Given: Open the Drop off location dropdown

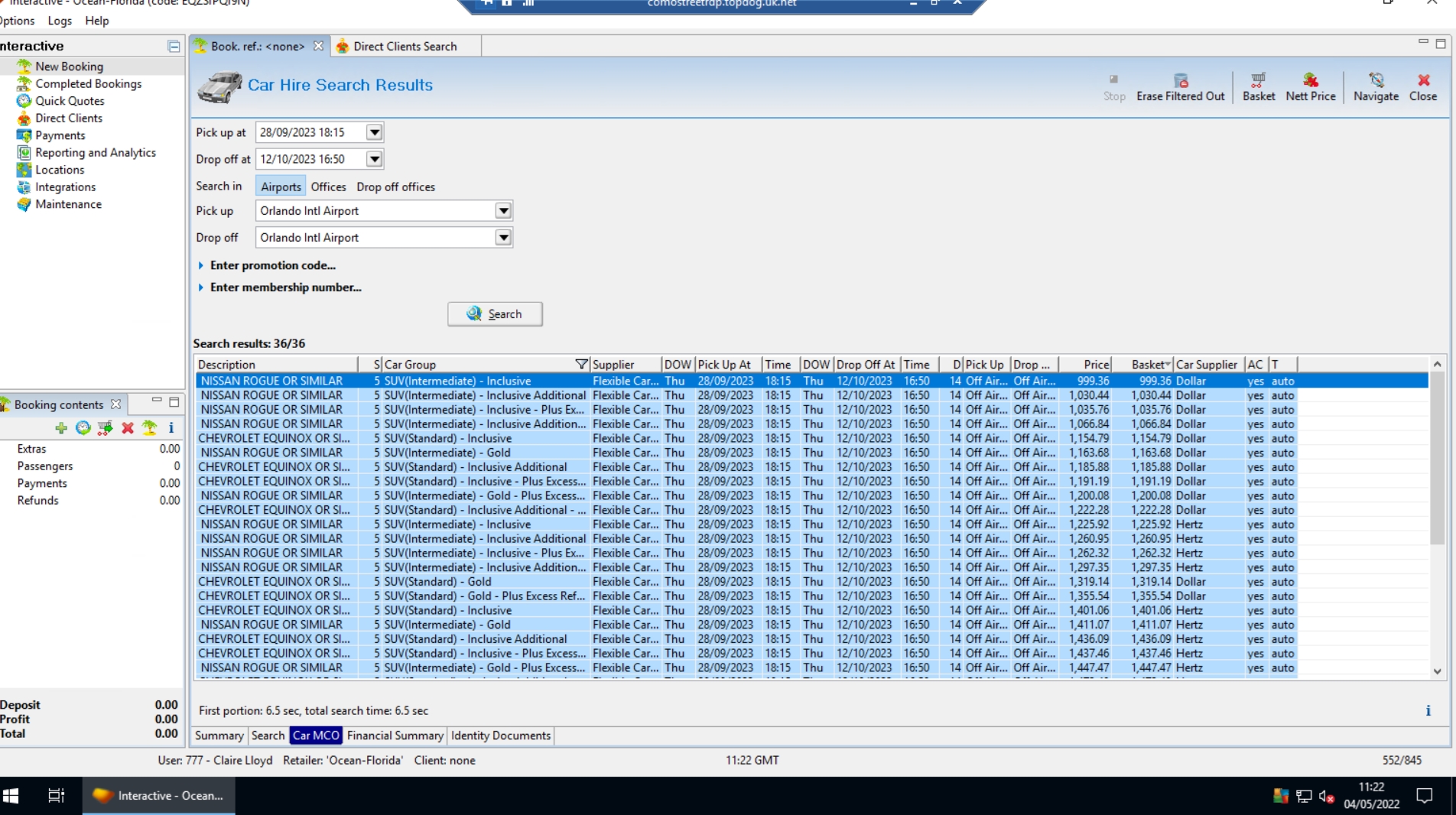Looking at the screenshot, I should pos(503,238).
